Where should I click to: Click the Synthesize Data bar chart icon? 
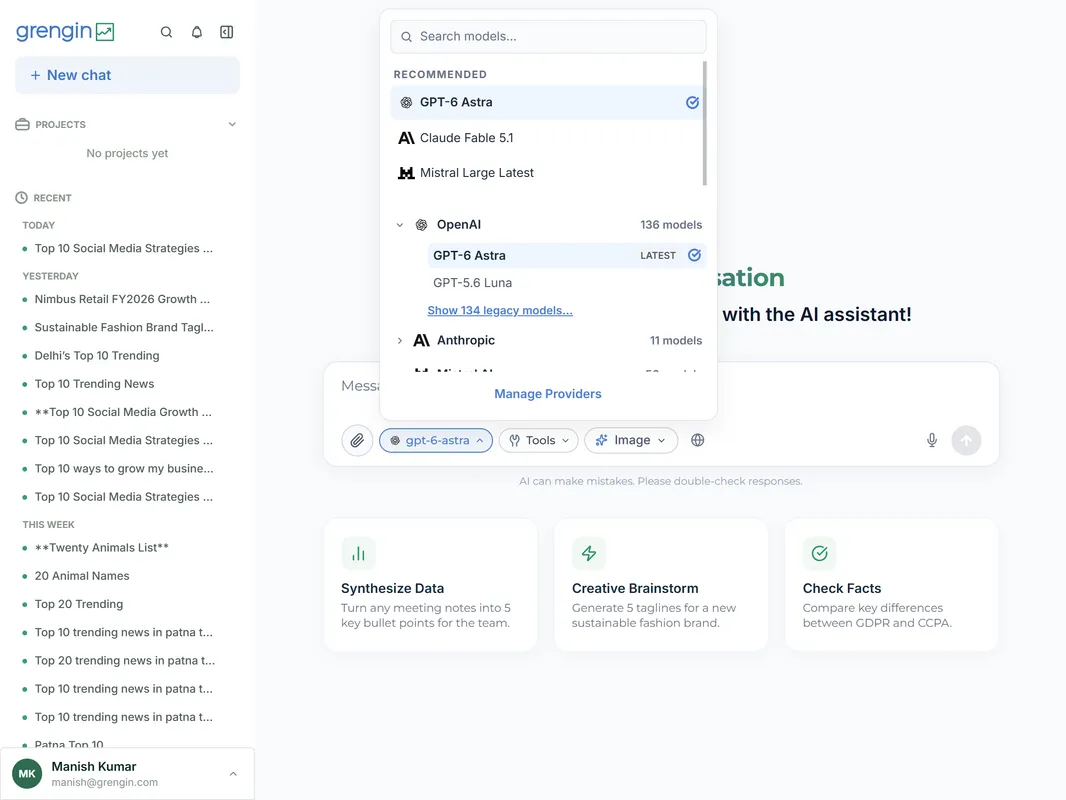[358, 553]
